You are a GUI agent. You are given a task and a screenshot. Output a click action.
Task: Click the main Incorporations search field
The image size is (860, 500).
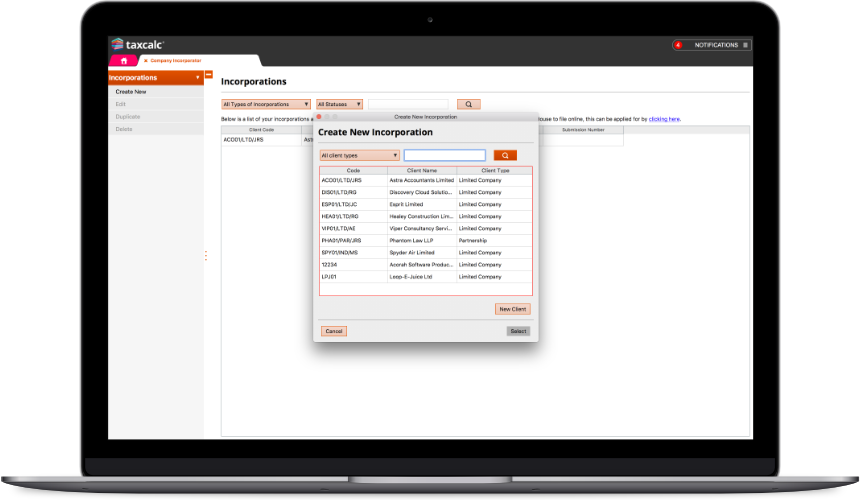click(408, 104)
